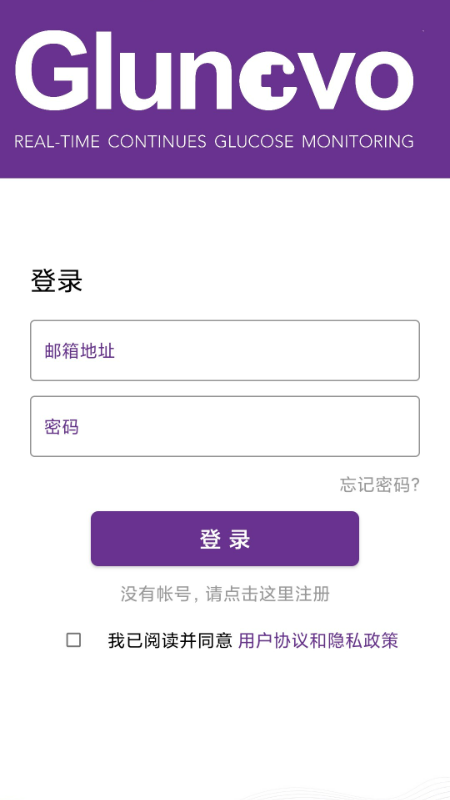The height and width of the screenshot is (800, 450).
Task: Select the letter G of the Glunovo logo
Action: coord(49,70)
